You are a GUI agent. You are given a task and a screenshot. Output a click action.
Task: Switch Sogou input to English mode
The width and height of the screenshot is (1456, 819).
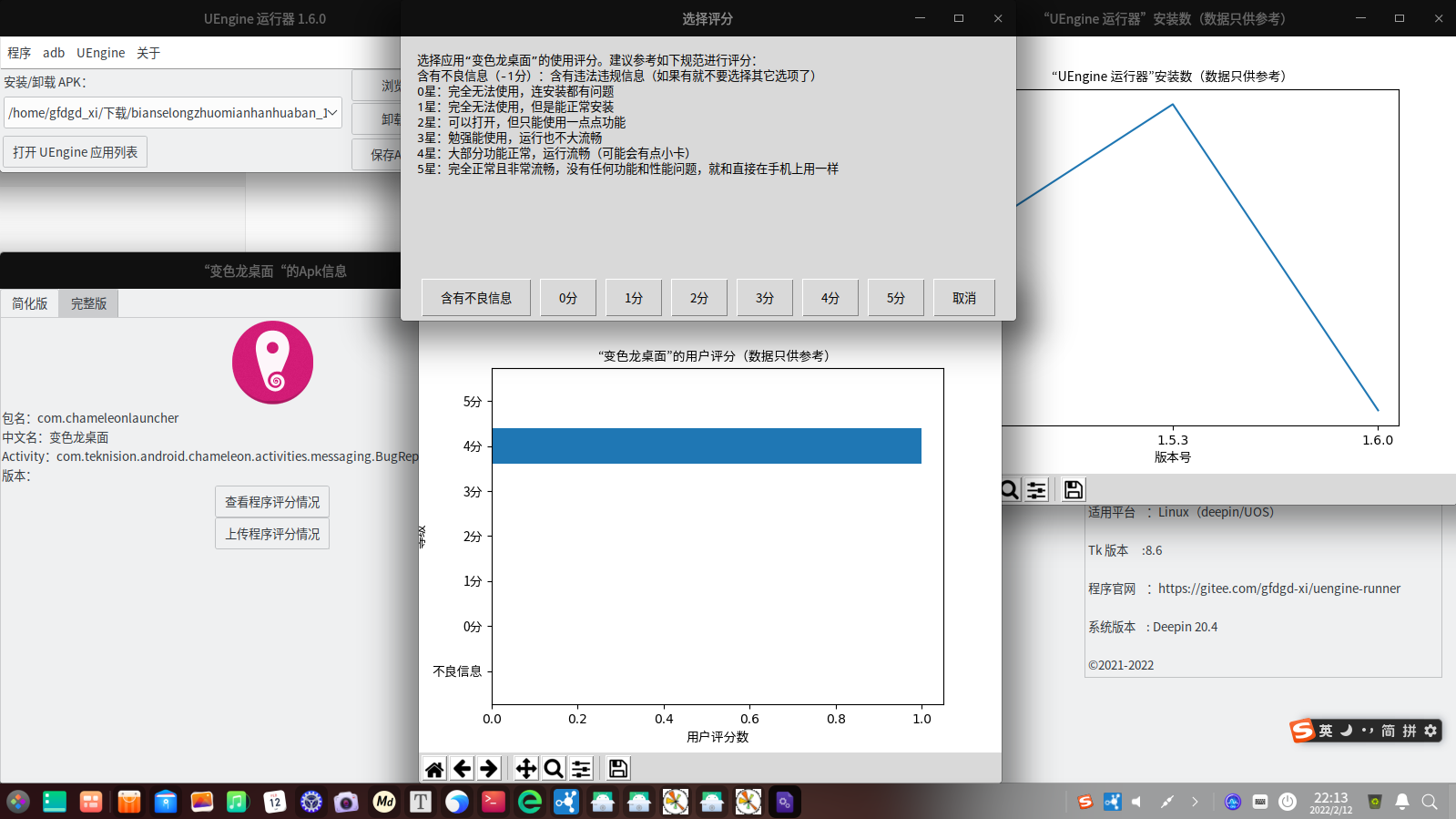tap(1326, 731)
